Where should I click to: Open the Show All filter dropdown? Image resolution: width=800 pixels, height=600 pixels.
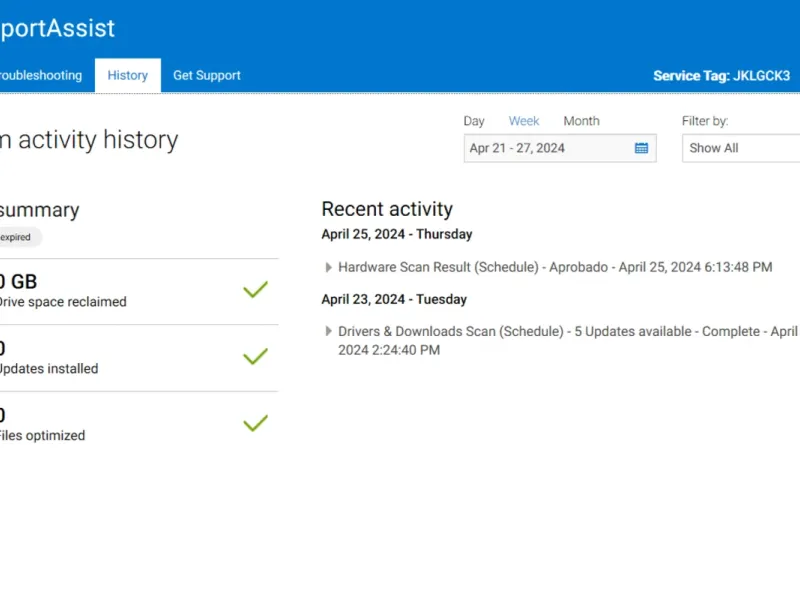pos(741,148)
